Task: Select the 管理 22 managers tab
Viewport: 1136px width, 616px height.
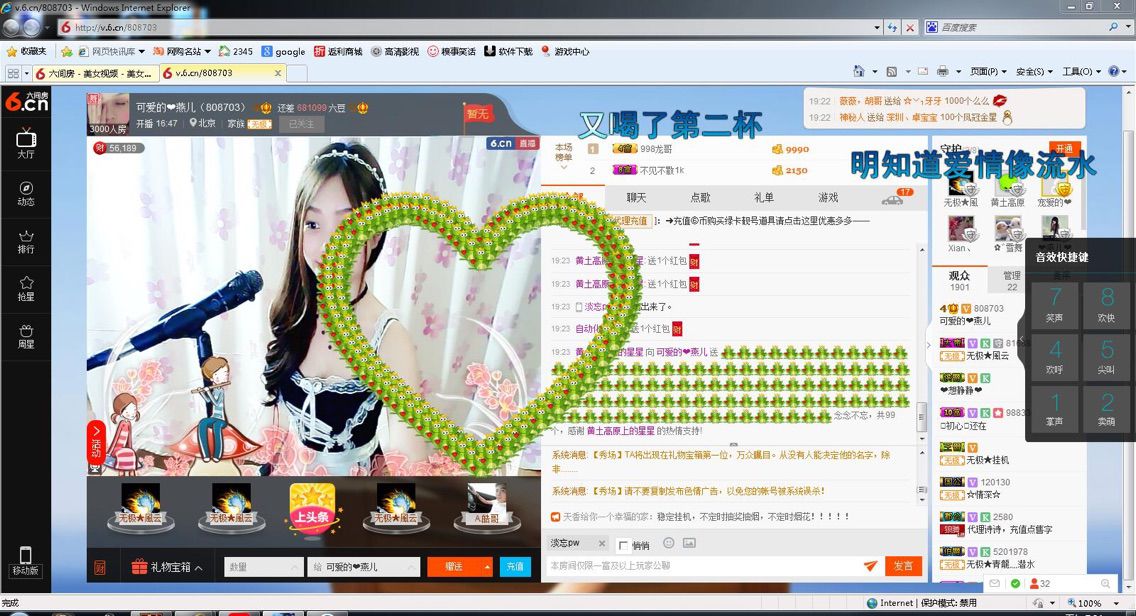Action: [1011, 280]
